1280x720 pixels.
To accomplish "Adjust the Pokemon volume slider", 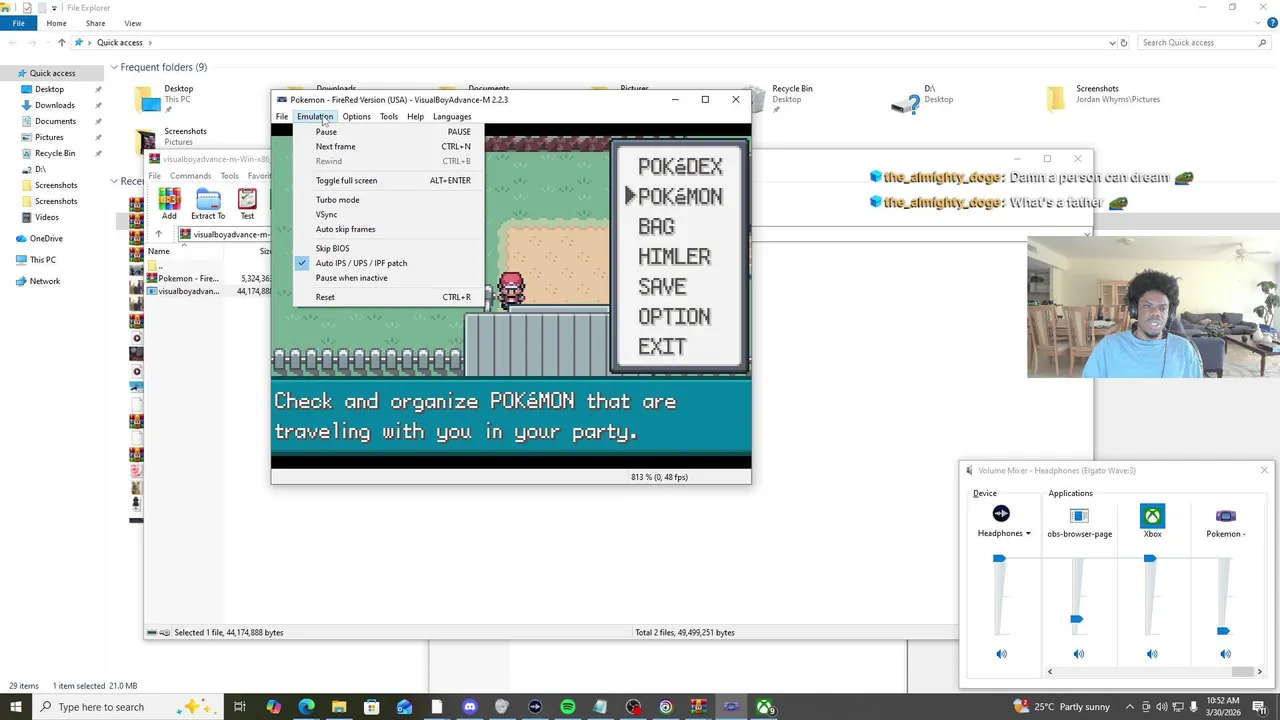I will [1223, 631].
